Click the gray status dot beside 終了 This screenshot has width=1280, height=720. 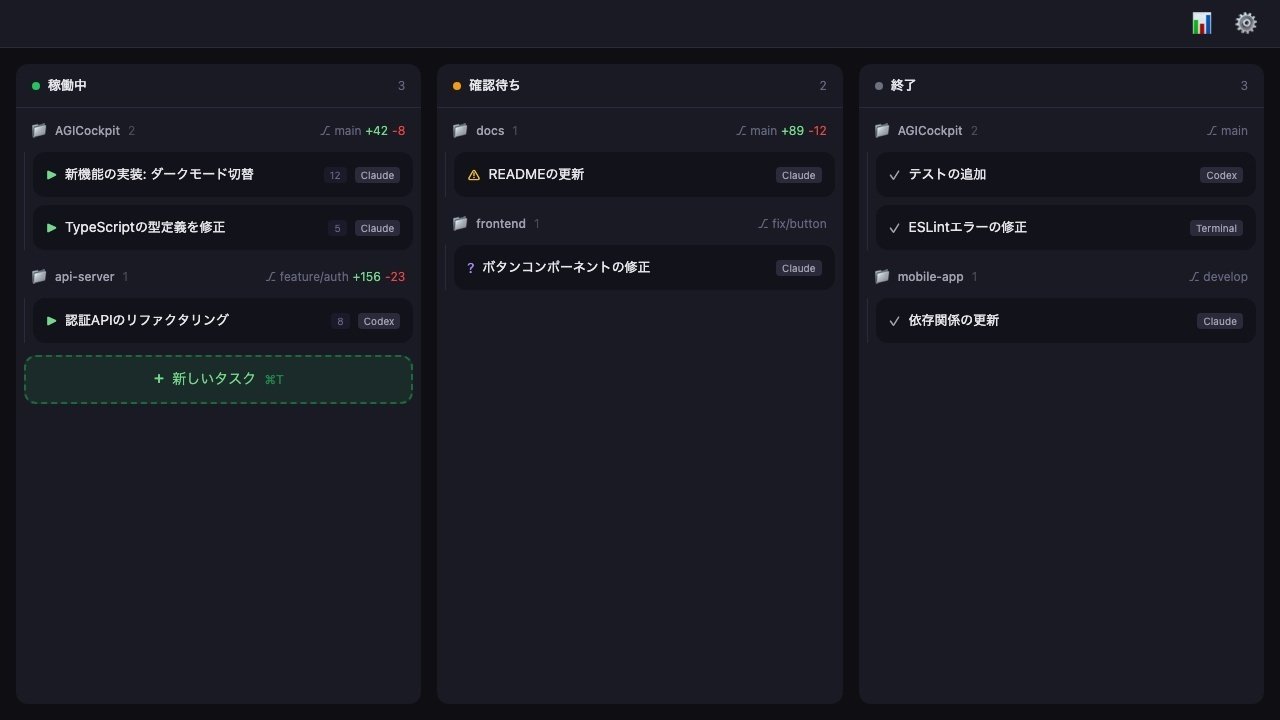(x=879, y=86)
